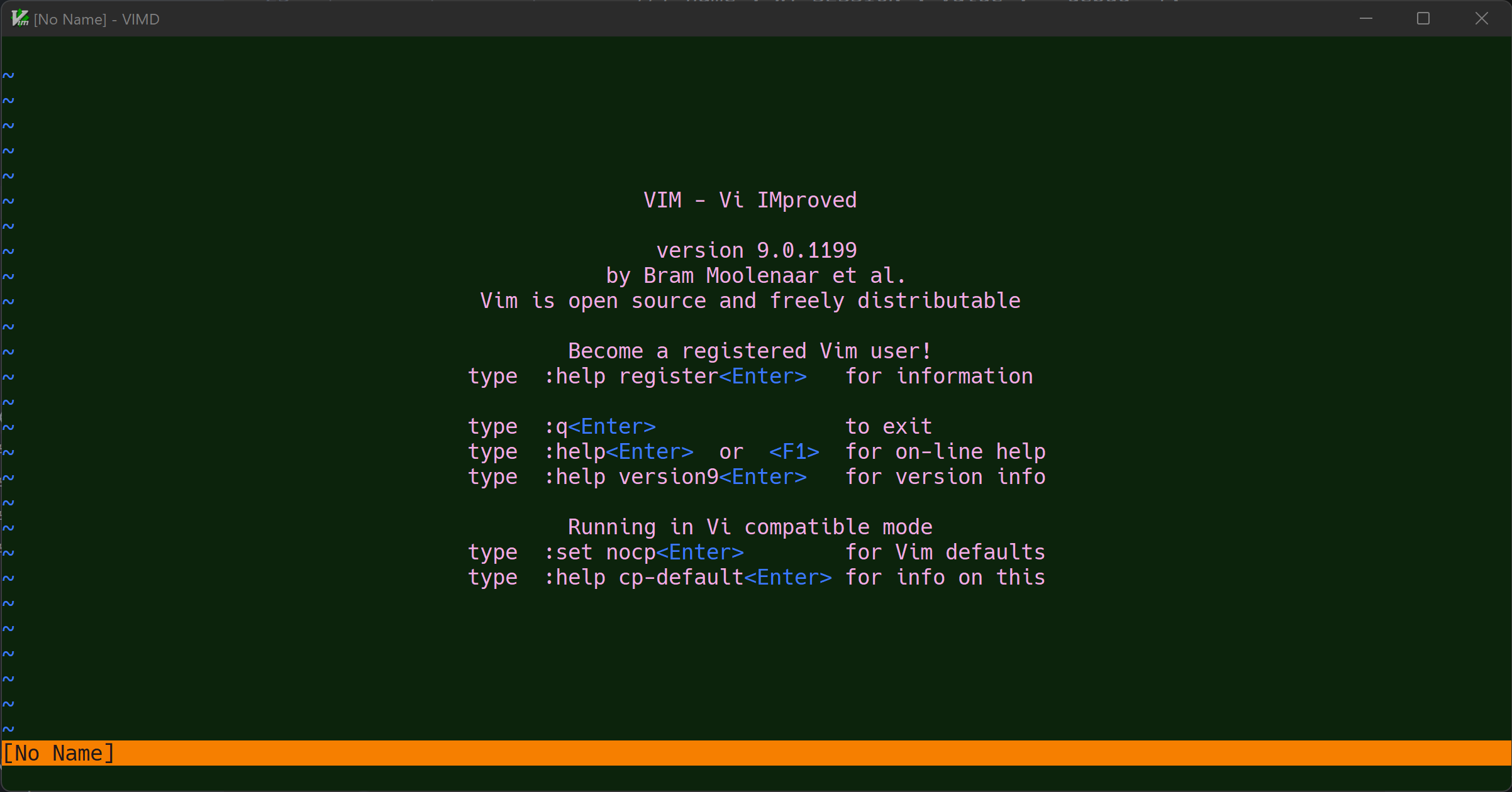Click the ':help cp-default<Enter>' command text
The image size is (1512, 792).
tap(687, 577)
